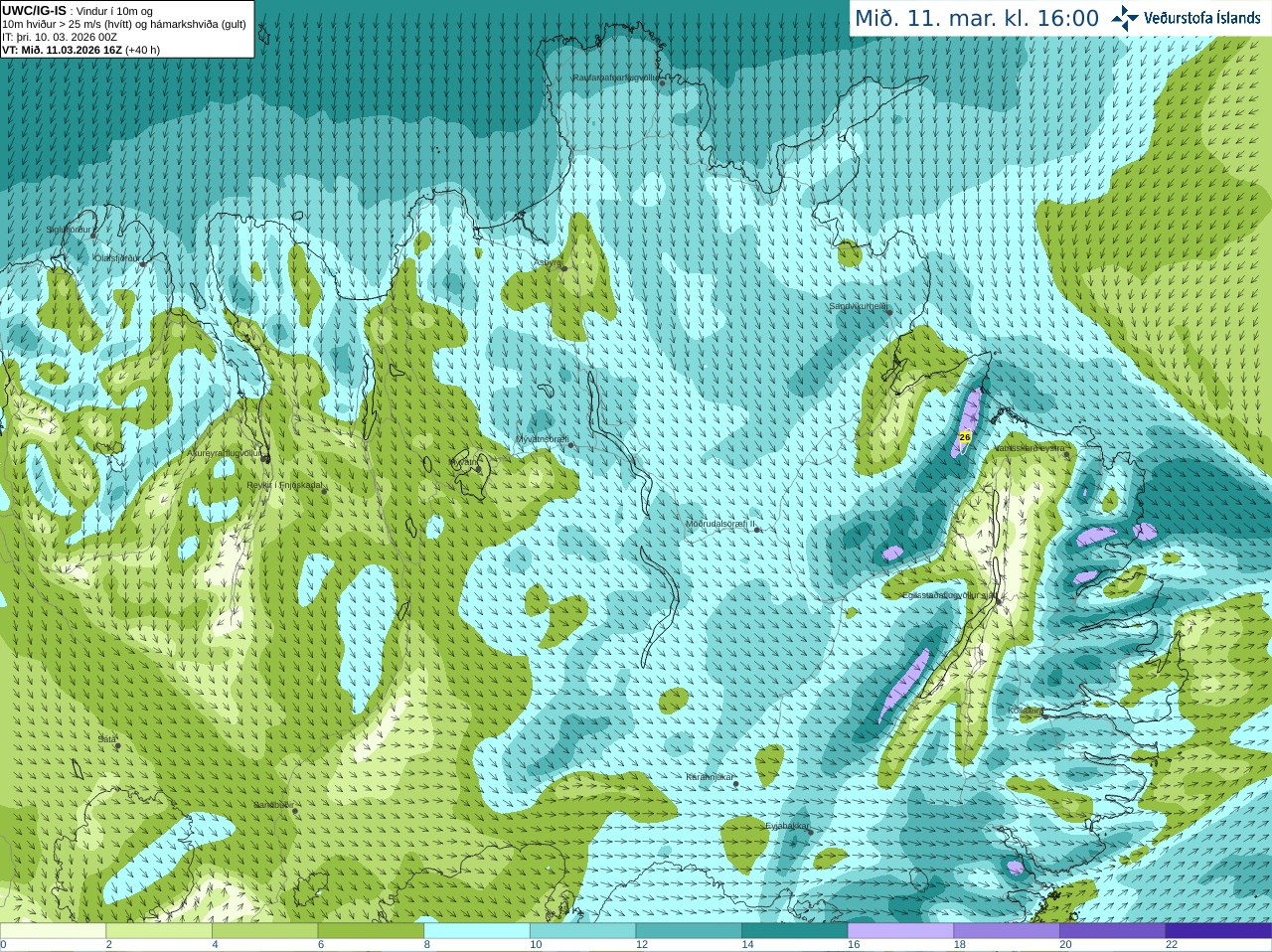Click the 6–8 m/s olive green swatch

click(x=371, y=931)
